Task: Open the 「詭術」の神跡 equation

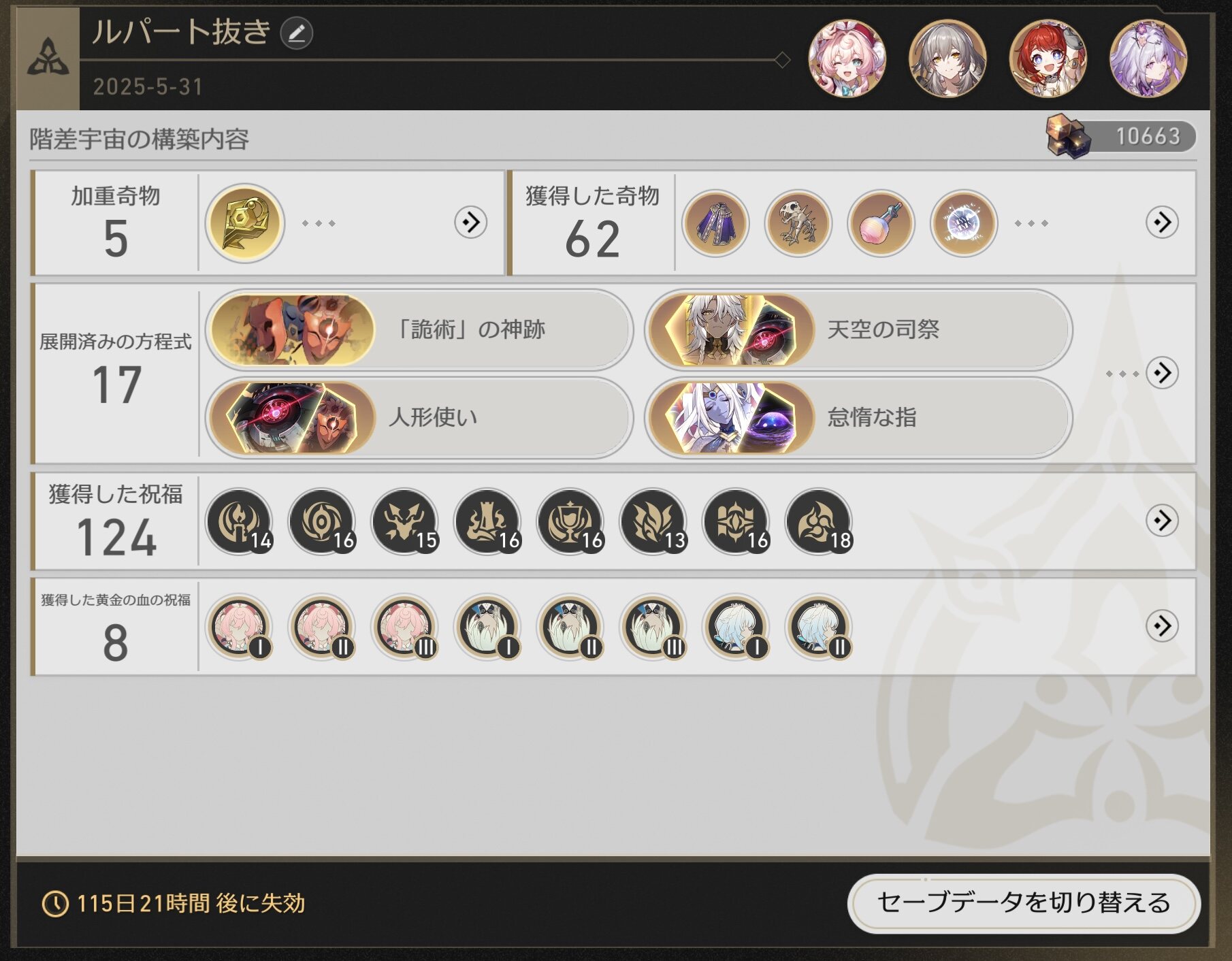Action: point(419,330)
